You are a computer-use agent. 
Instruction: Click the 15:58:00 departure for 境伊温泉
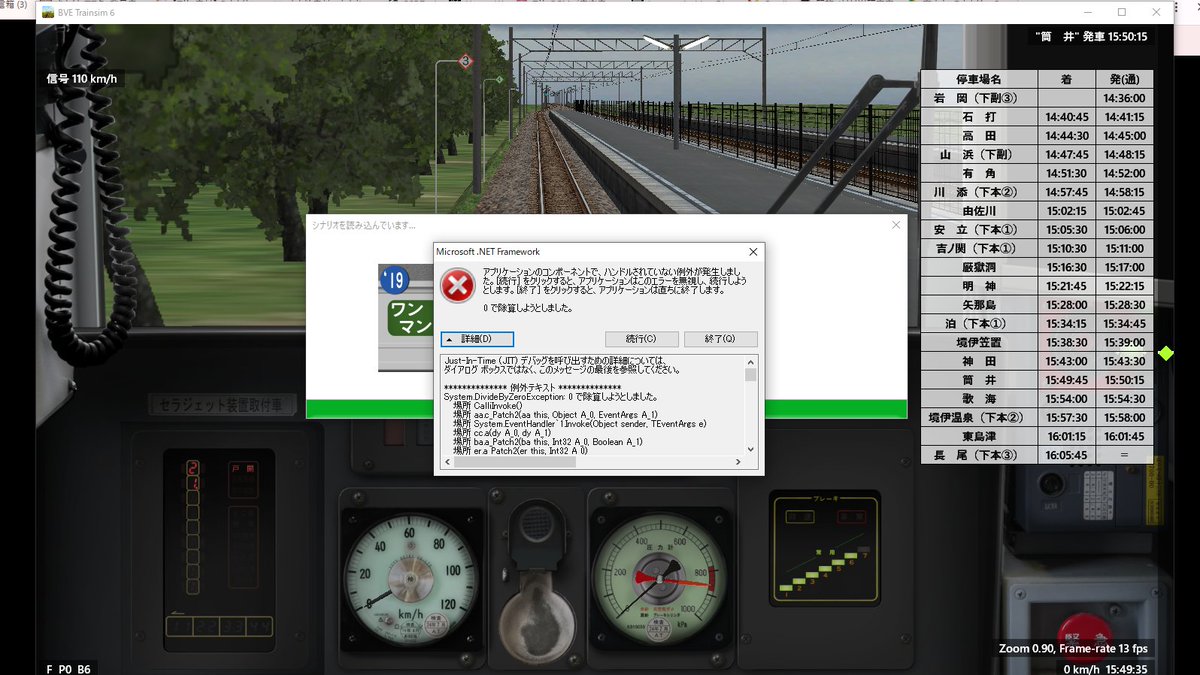(1126, 418)
